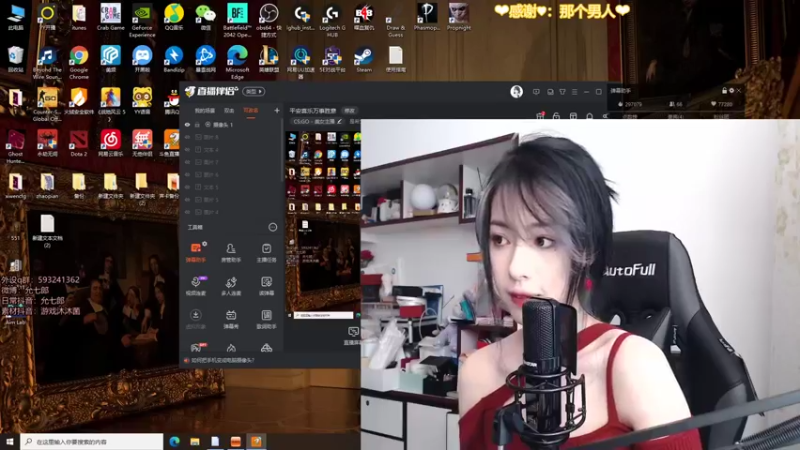Switch to the orange highlighted scene tab
Screen dimensions: 800x450
pos(251,111)
